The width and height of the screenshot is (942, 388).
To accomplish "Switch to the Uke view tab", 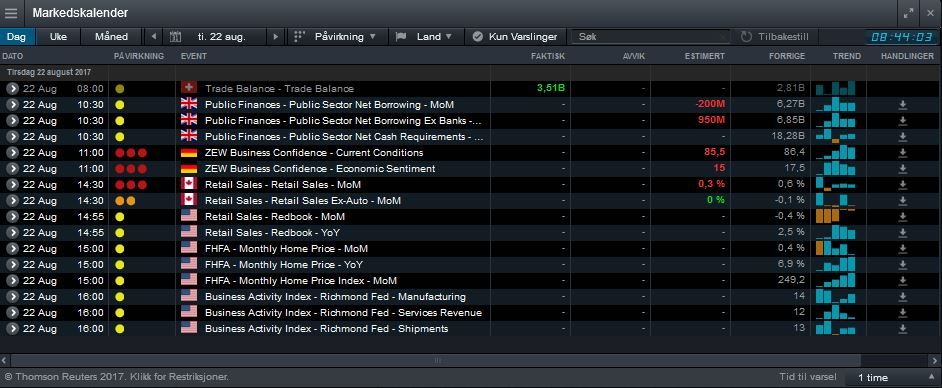I will 58,37.
